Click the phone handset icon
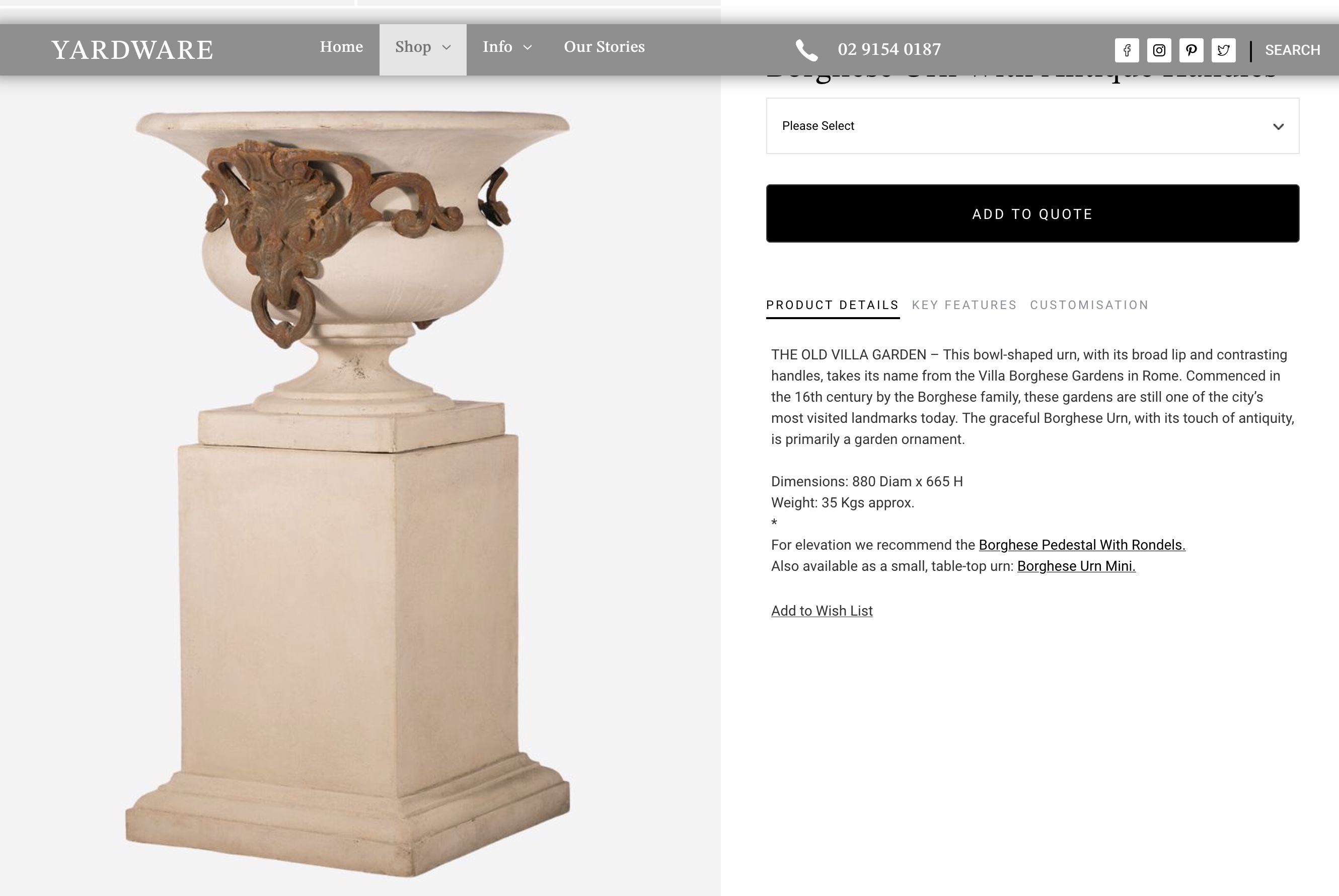This screenshot has height=896, width=1339. coord(806,50)
